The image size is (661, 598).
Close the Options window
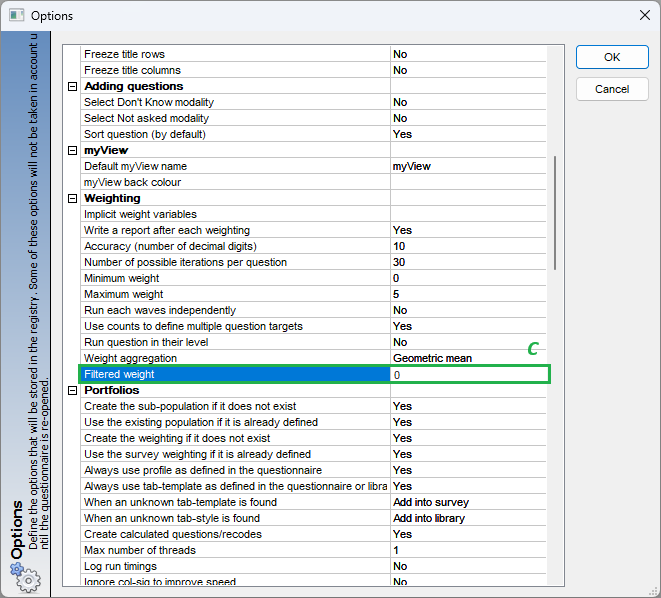click(645, 15)
